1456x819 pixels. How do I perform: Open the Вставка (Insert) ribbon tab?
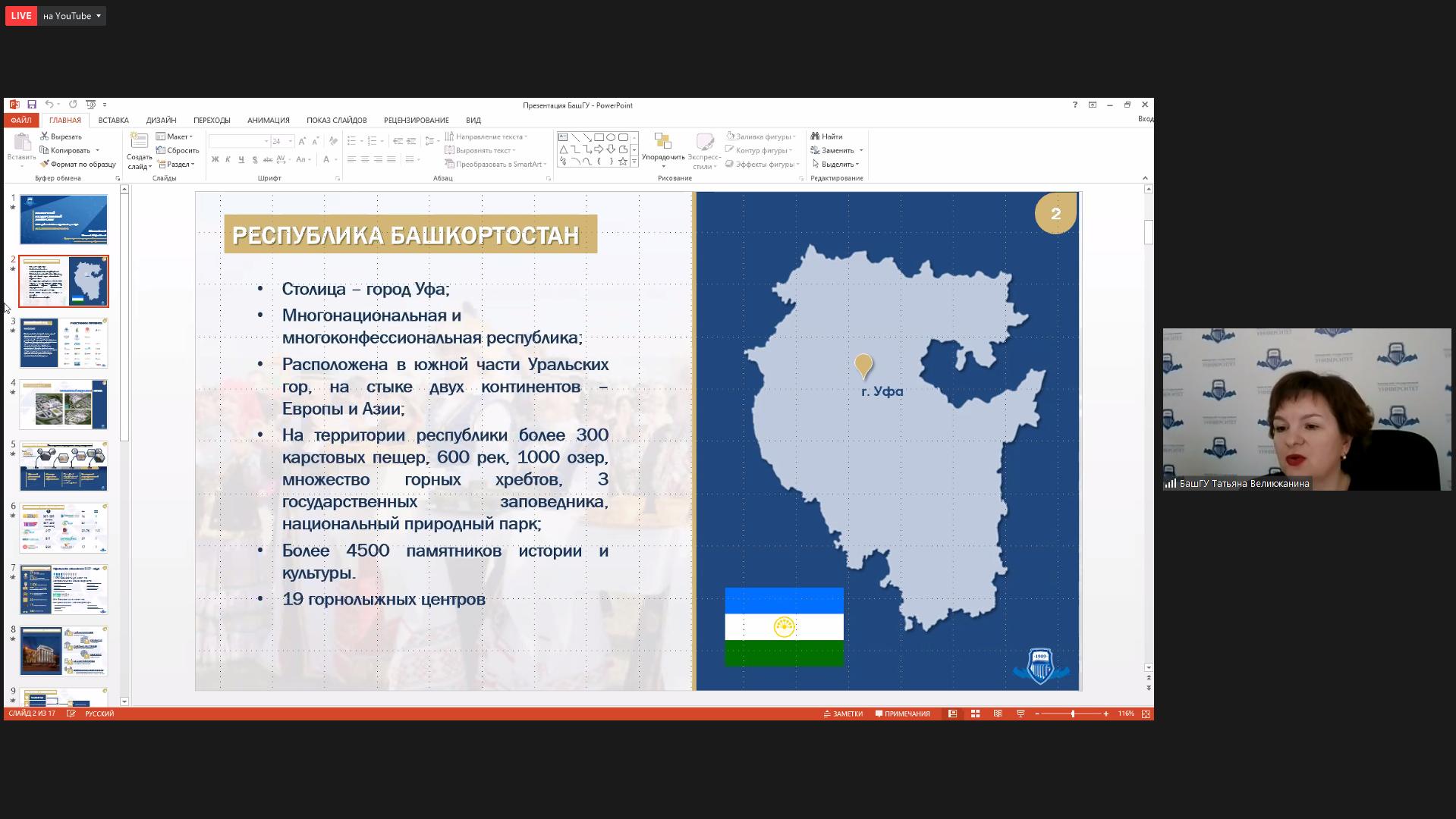[113, 121]
